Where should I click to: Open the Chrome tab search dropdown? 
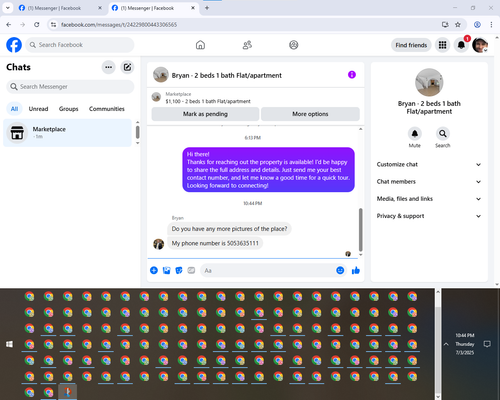(7, 8)
